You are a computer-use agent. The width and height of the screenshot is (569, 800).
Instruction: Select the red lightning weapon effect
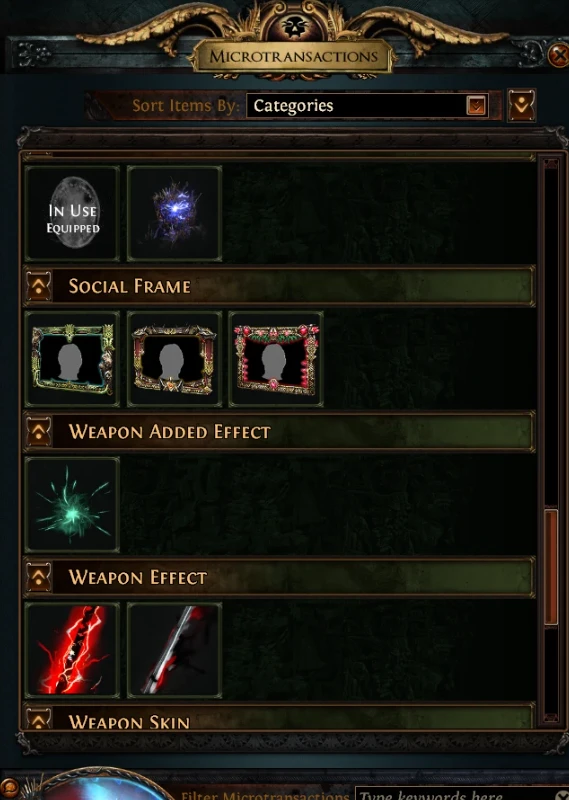(72, 650)
